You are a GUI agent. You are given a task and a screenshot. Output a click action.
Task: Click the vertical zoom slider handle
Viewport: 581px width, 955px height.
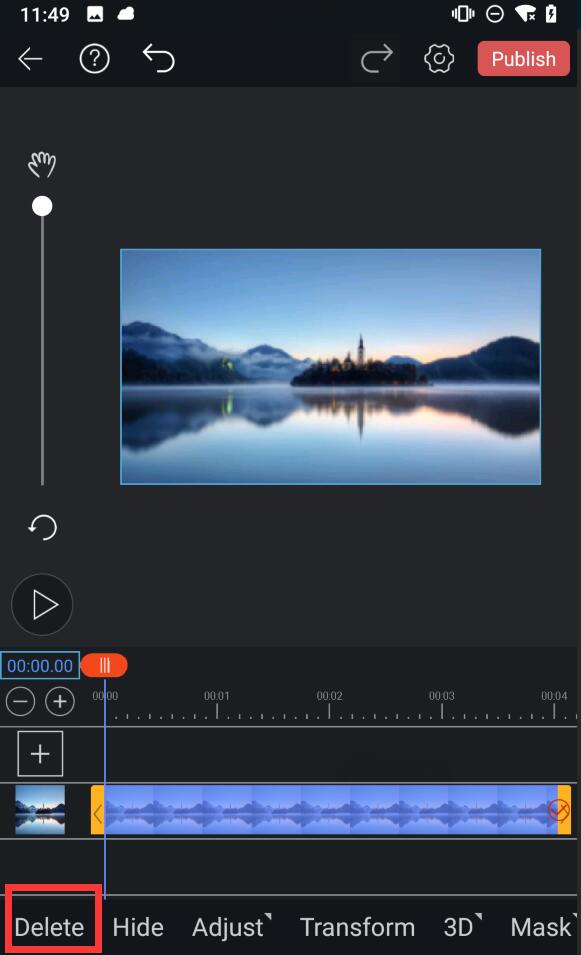pos(42,206)
